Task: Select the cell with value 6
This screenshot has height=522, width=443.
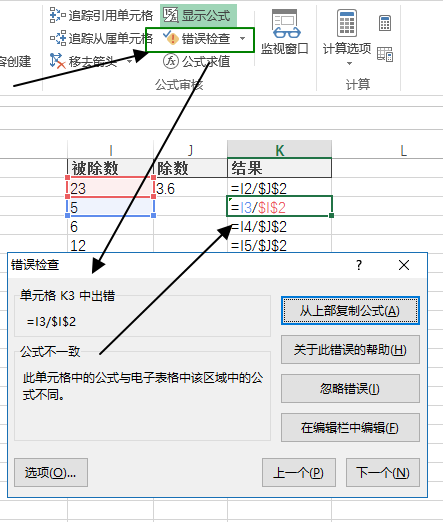Action: [x=111, y=226]
